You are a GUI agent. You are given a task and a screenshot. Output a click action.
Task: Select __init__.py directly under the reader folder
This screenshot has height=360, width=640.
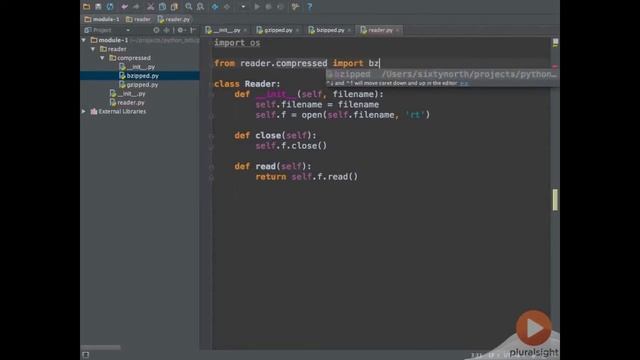128,94
